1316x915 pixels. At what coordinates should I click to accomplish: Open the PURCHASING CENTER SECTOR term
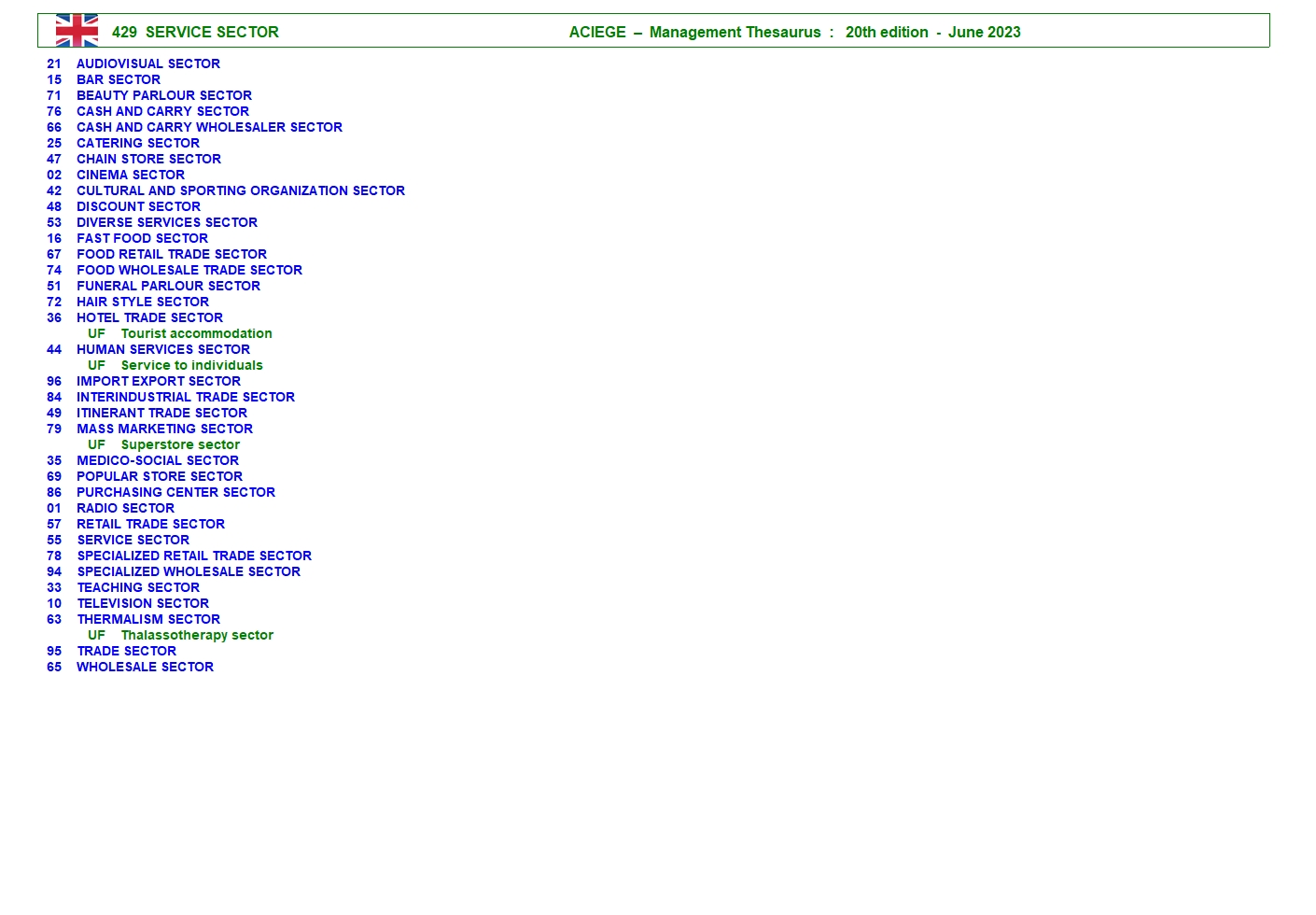click(175, 492)
